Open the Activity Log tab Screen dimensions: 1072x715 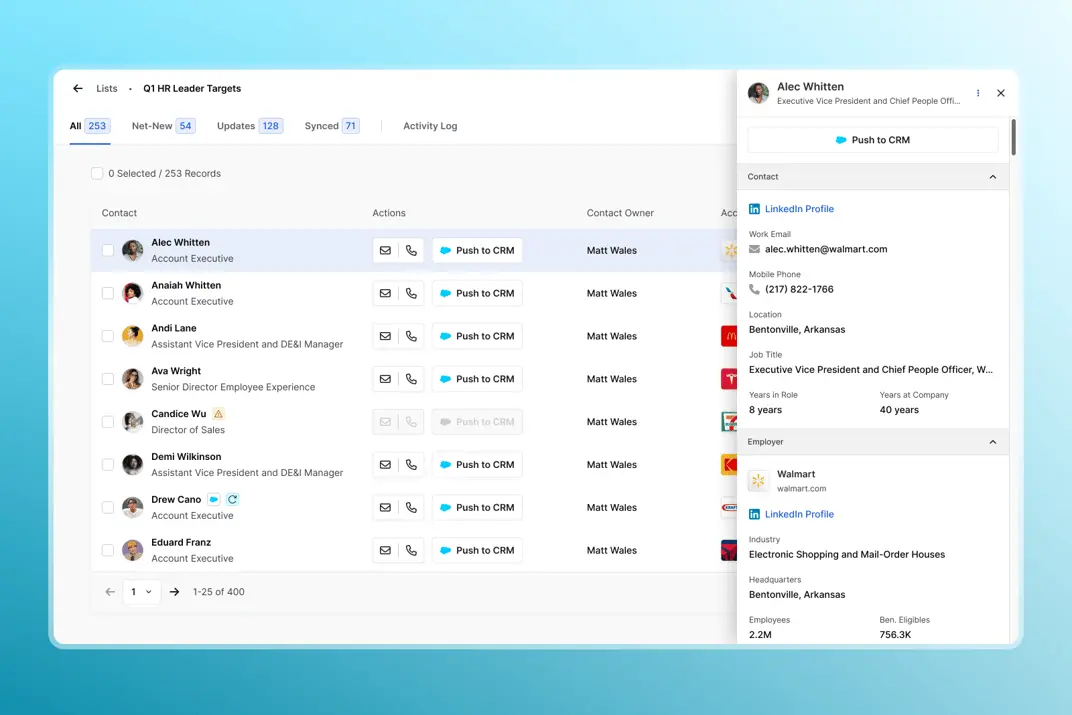pyautogui.click(x=430, y=126)
